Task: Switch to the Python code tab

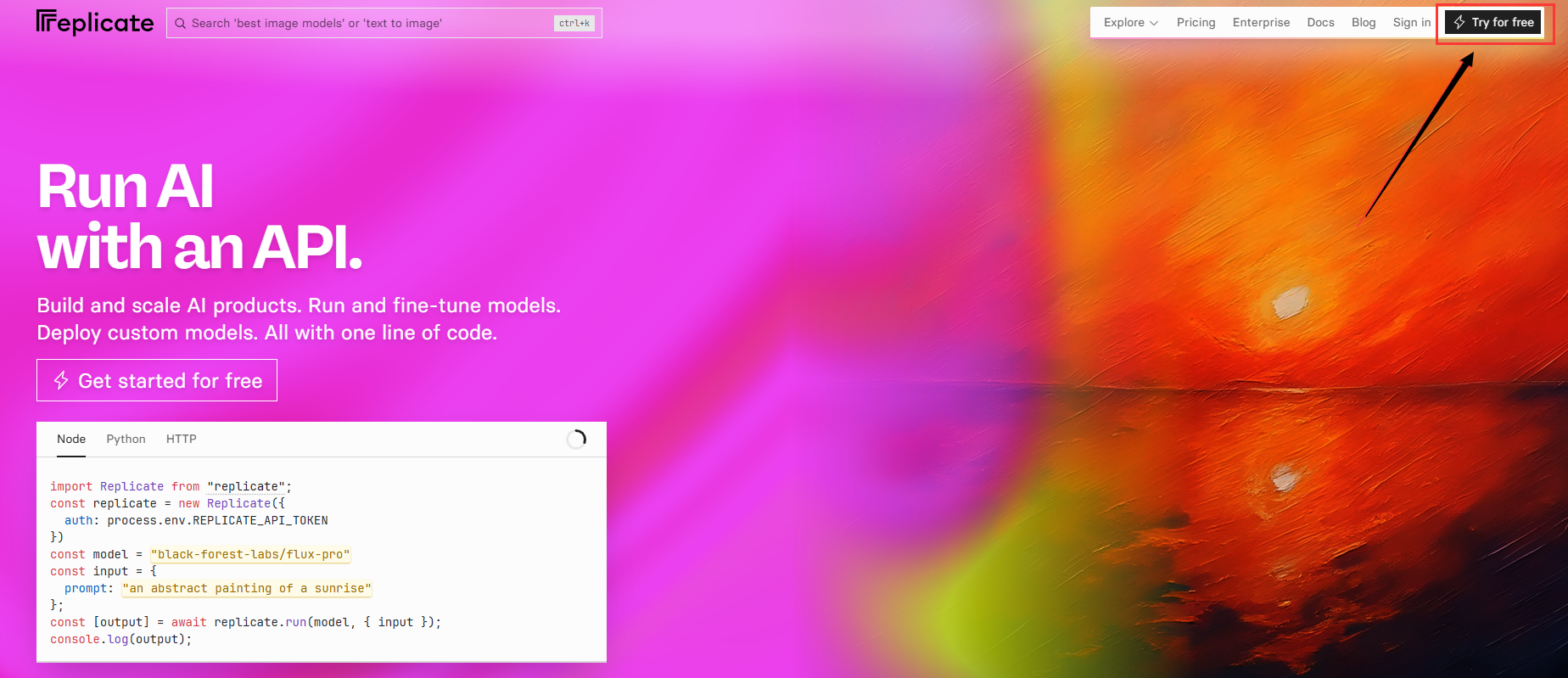Action: click(126, 439)
